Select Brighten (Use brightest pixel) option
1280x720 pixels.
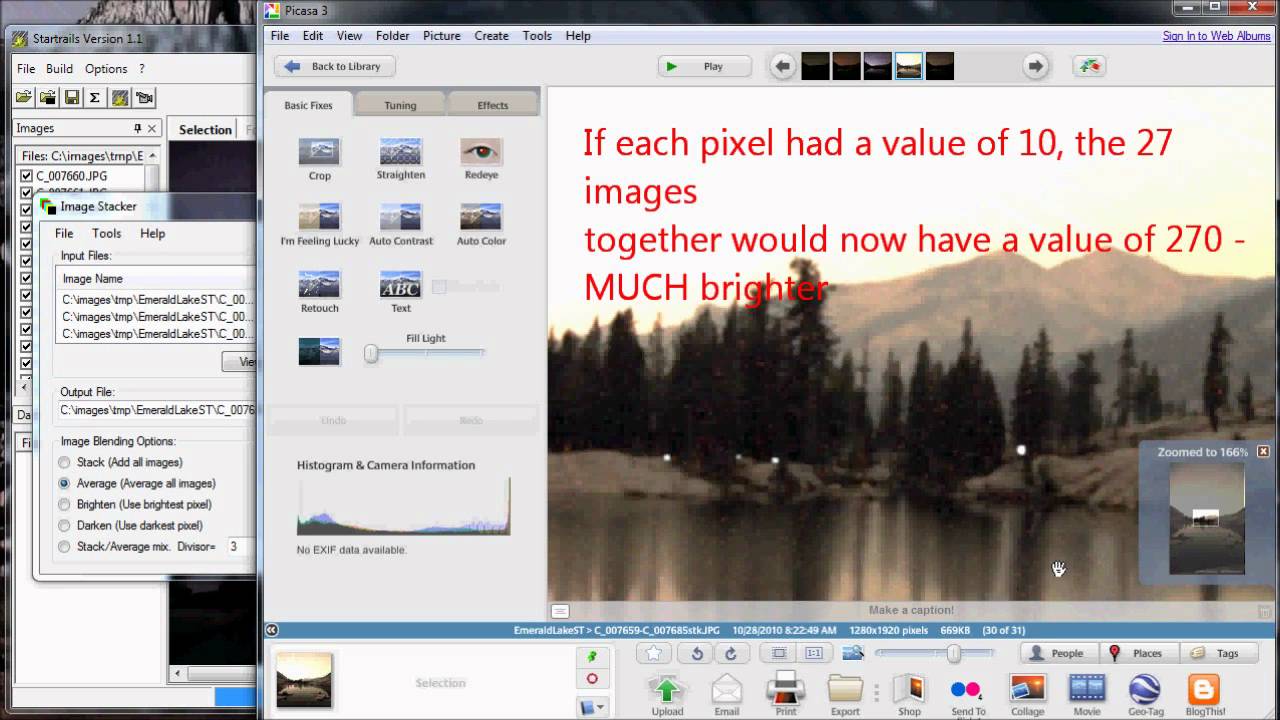[65, 504]
